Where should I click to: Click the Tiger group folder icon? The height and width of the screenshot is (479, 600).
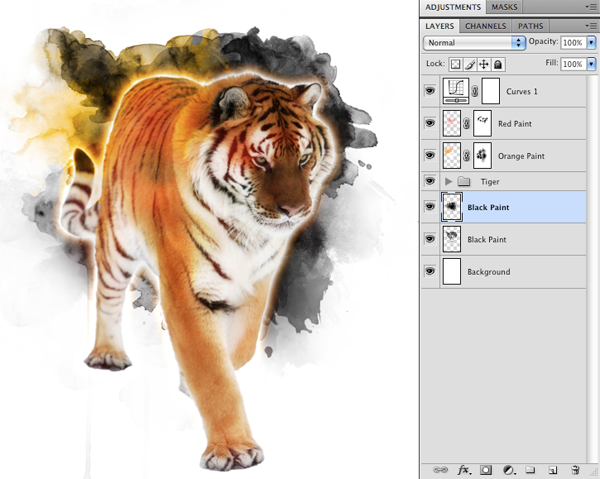point(464,181)
